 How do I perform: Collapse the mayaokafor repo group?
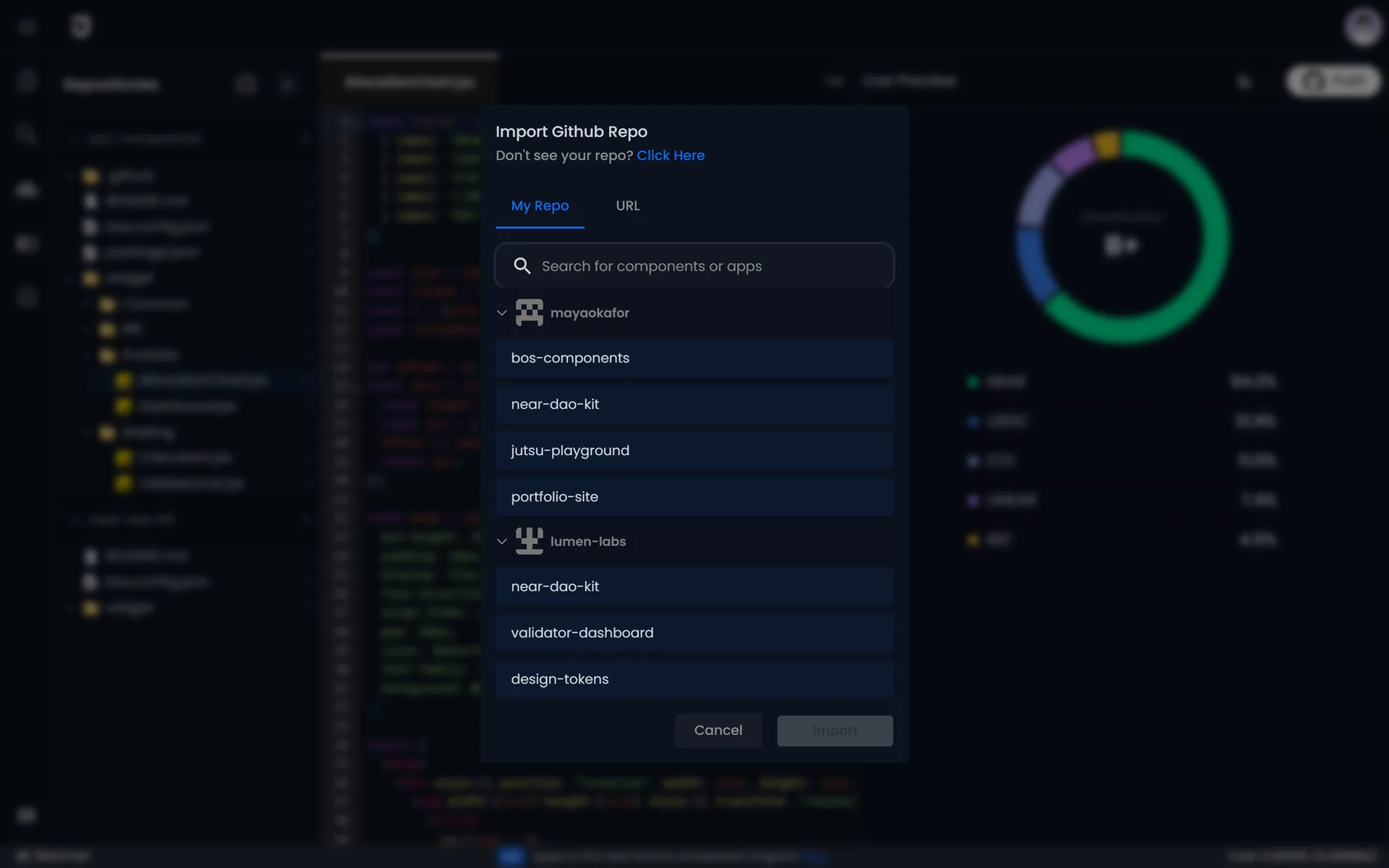(501, 313)
